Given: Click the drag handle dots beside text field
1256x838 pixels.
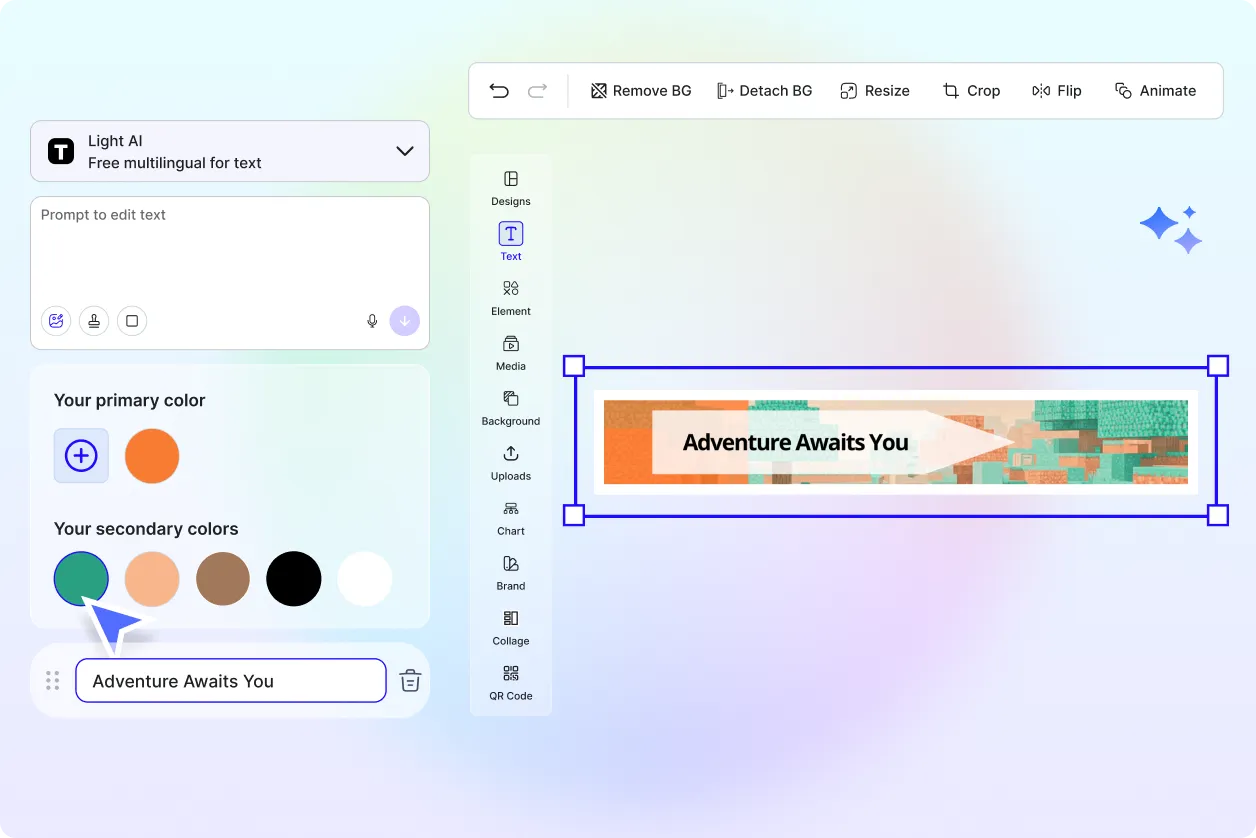Looking at the screenshot, I should [x=53, y=681].
